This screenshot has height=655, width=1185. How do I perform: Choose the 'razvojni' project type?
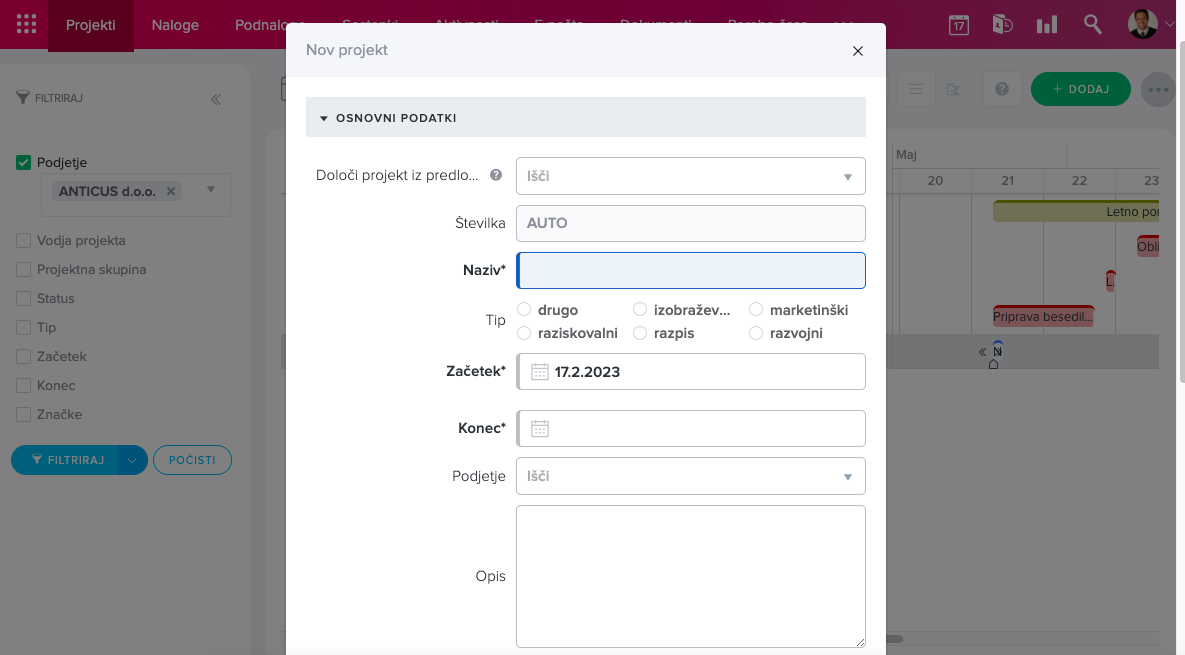(756, 333)
